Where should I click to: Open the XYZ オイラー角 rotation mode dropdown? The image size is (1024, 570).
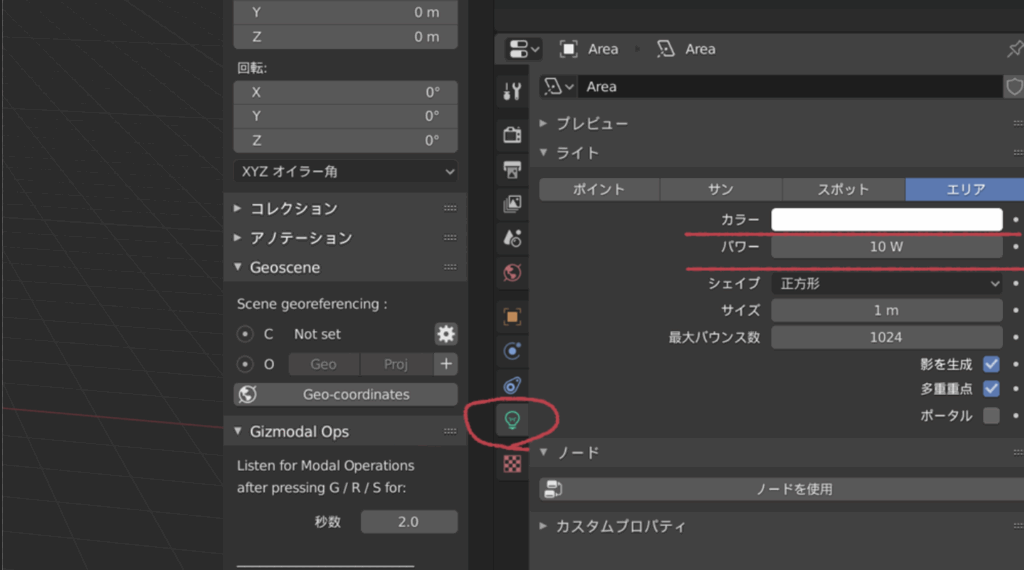coord(345,171)
